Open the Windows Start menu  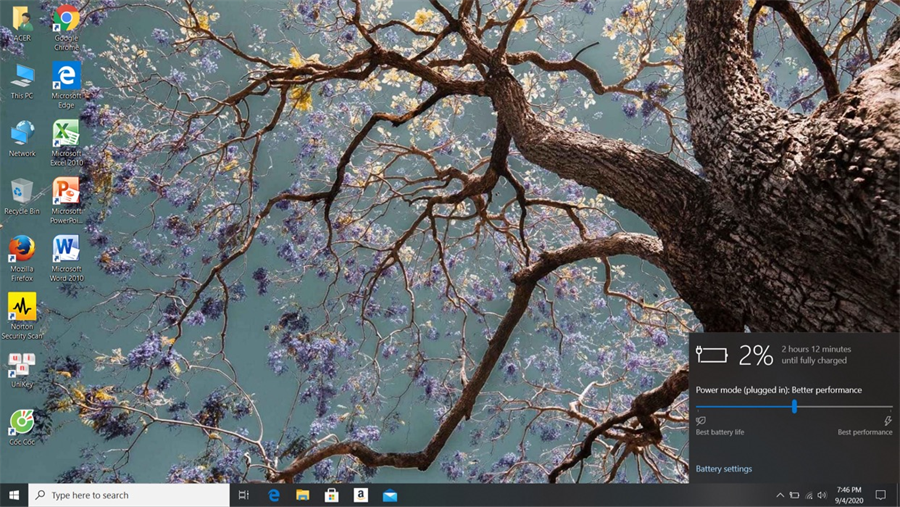point(14,495)
